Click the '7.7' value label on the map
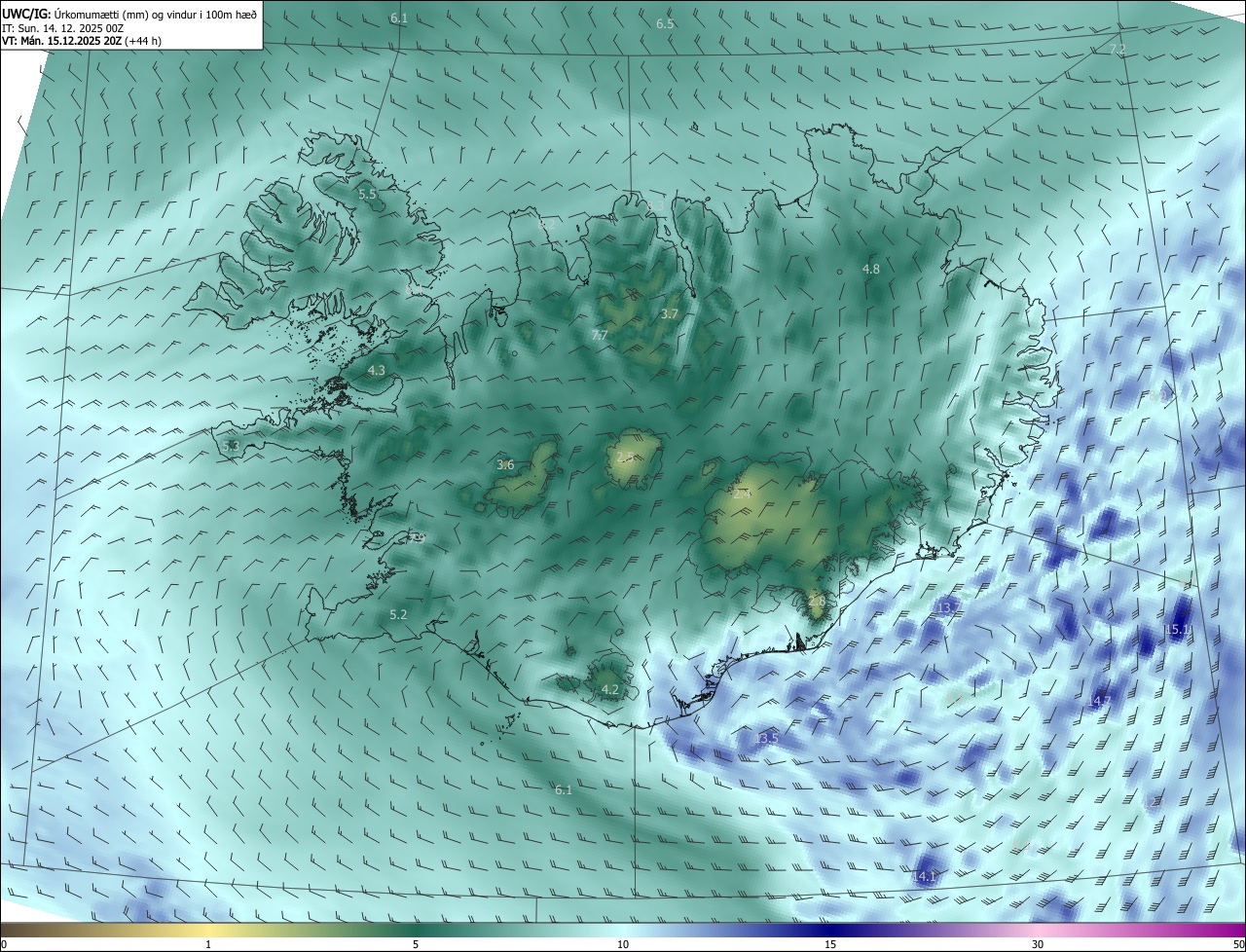The width and height of the screenshot is (1246, 952). [x=600, y=335]
